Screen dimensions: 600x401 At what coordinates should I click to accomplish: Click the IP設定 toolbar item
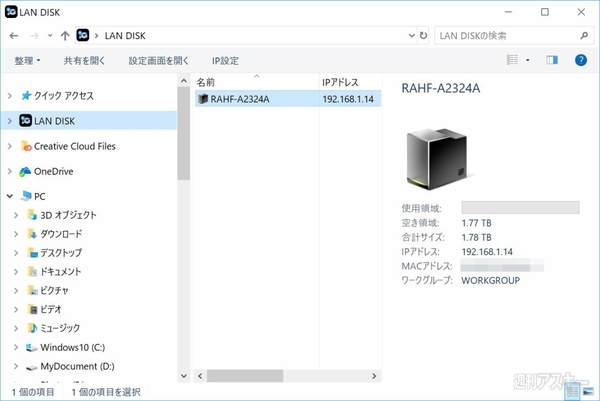tap(225, 60)
